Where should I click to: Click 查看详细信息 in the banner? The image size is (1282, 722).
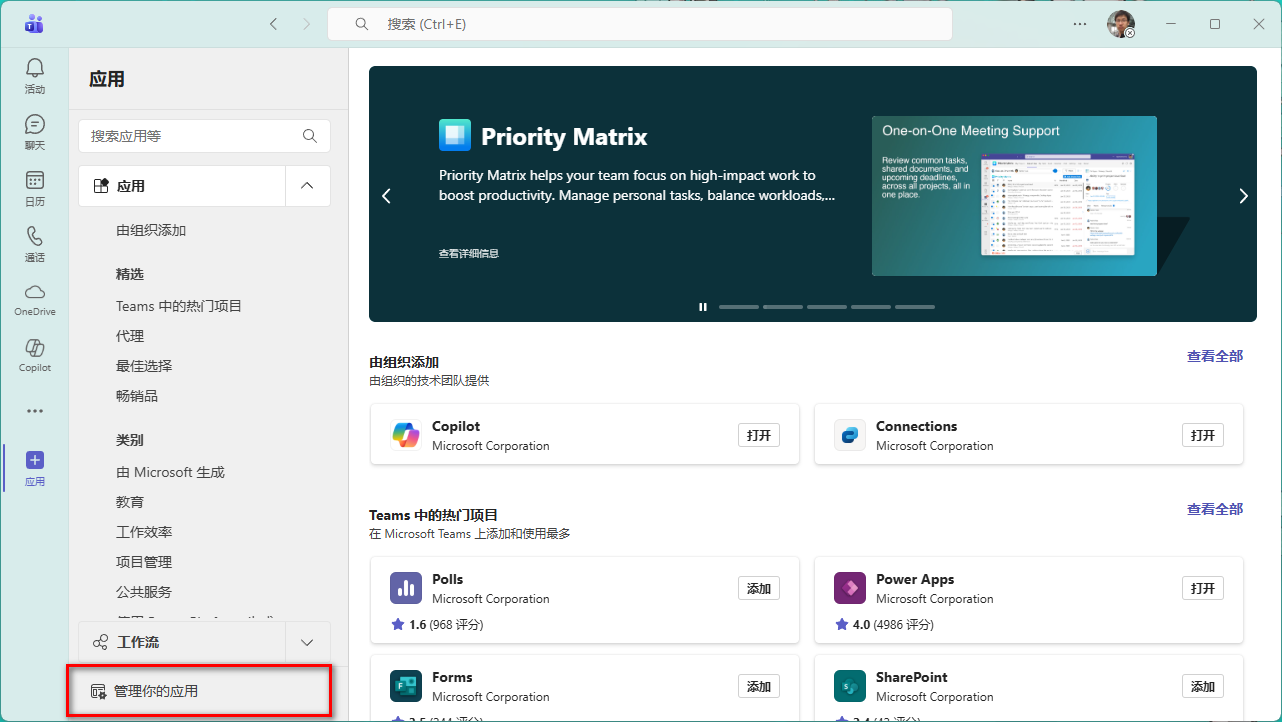pyautogui.click(x=469, y=254)
